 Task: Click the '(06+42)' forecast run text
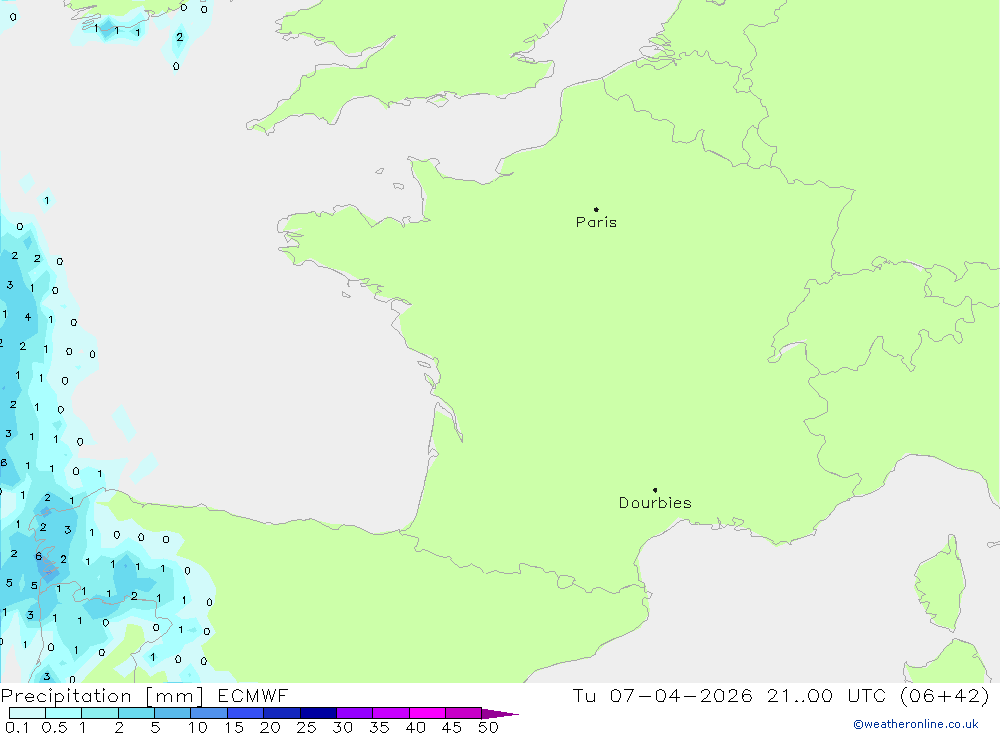click(x=944, y=695)
